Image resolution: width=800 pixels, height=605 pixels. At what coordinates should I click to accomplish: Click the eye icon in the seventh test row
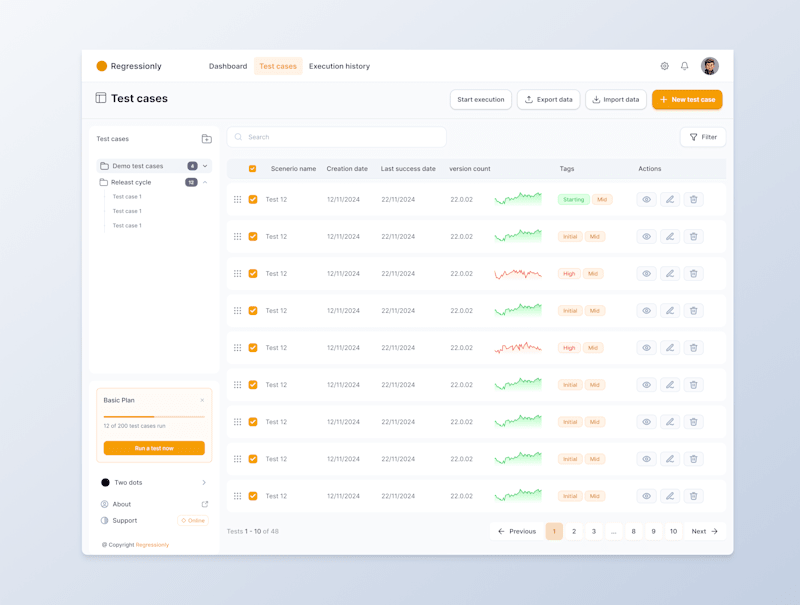tap(646, 422)
